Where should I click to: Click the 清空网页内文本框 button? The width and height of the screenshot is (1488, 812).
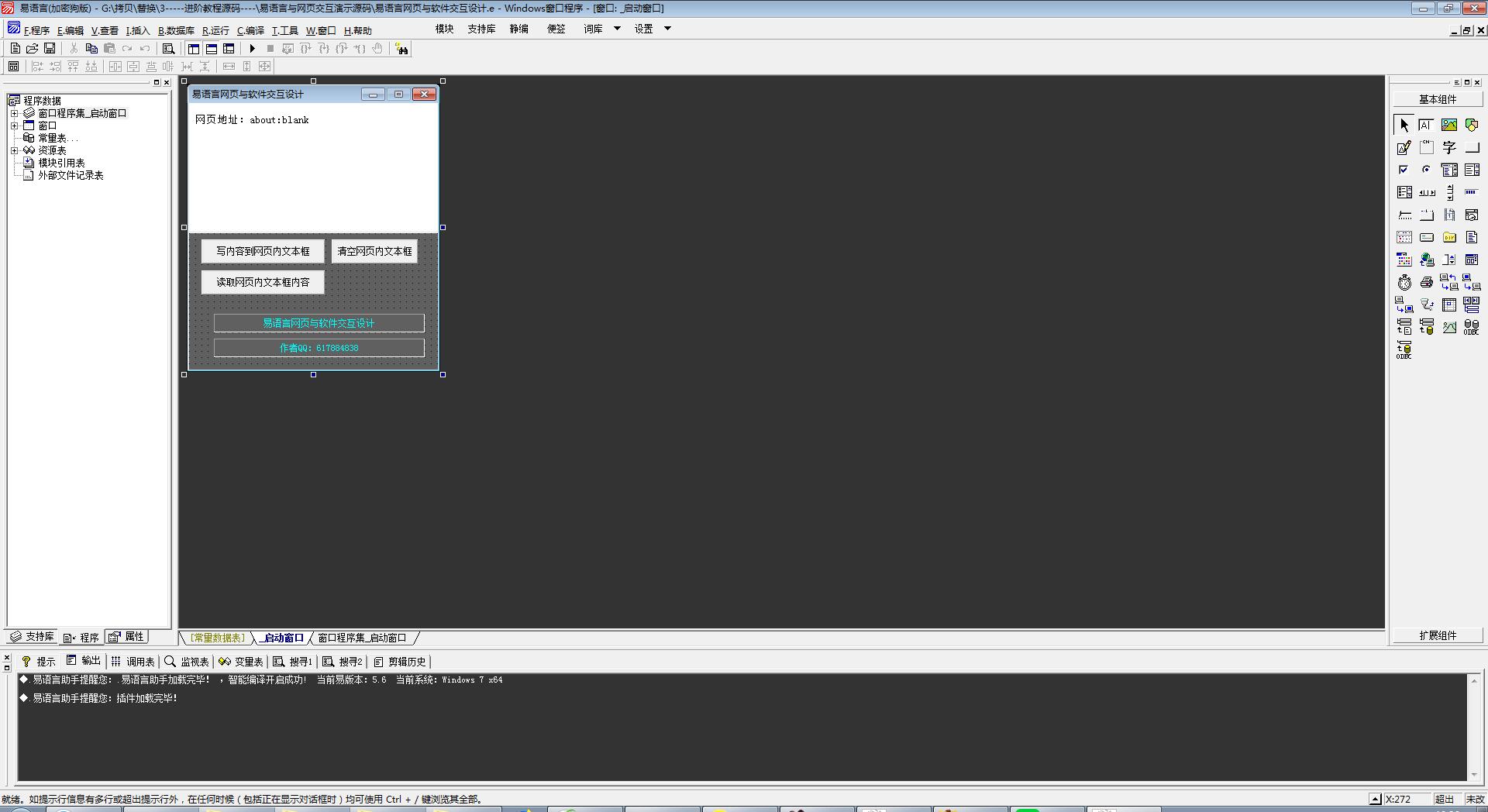point(374,251)
